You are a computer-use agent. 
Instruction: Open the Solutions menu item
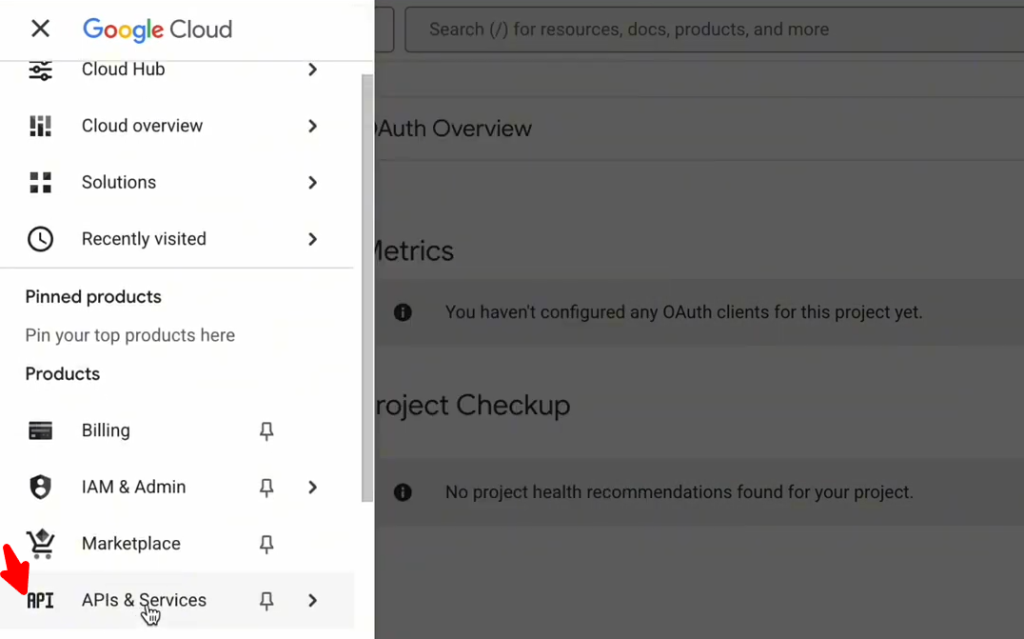click(119, 182)
